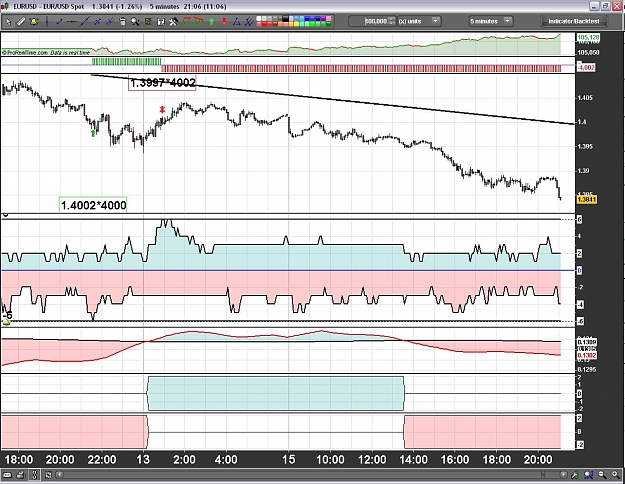
Task: Click the EURUSD window title icon
Action: click(x=5, y=6)
